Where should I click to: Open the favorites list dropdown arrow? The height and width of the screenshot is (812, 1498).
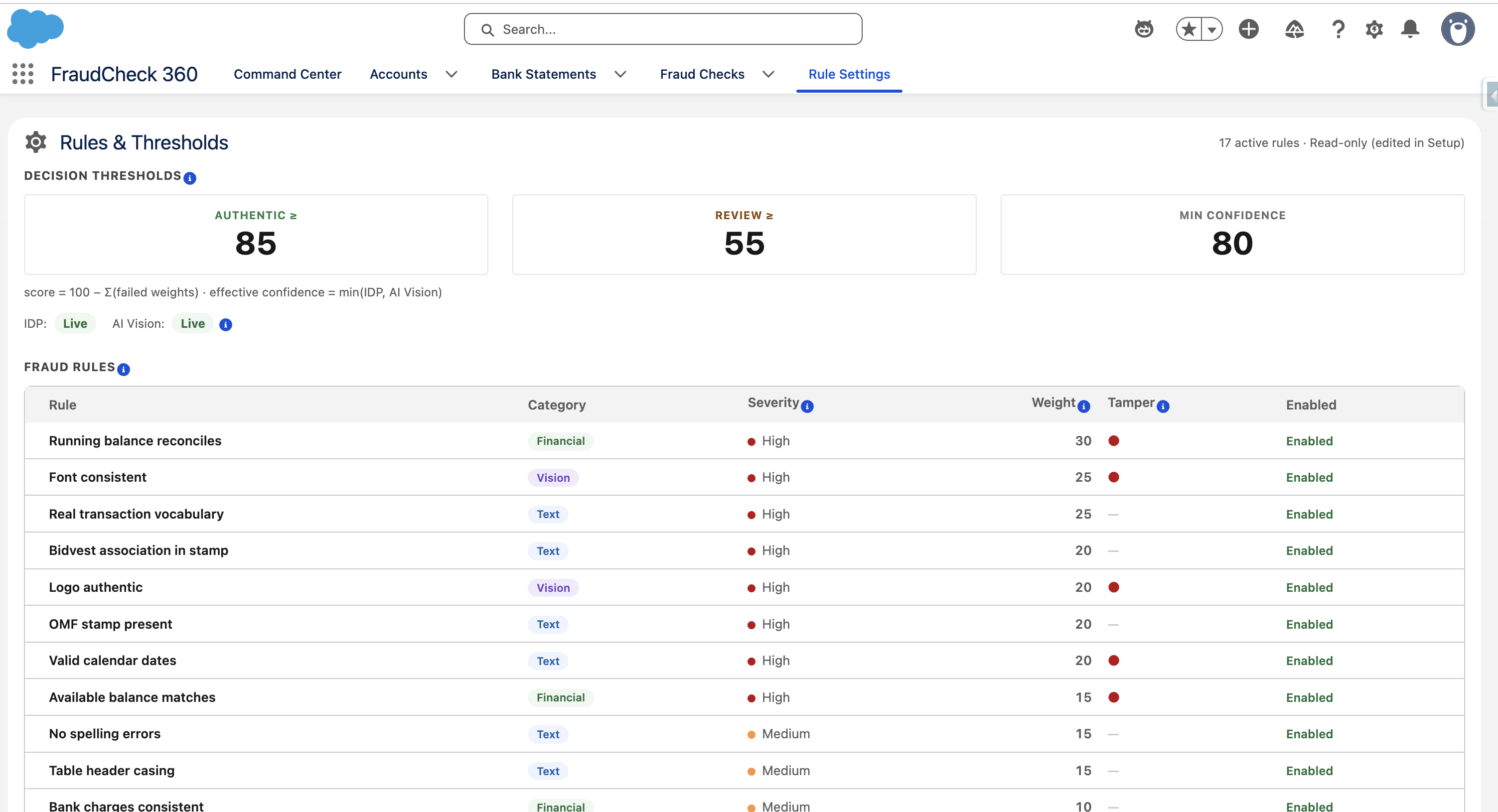click(x=1212, y=29)
